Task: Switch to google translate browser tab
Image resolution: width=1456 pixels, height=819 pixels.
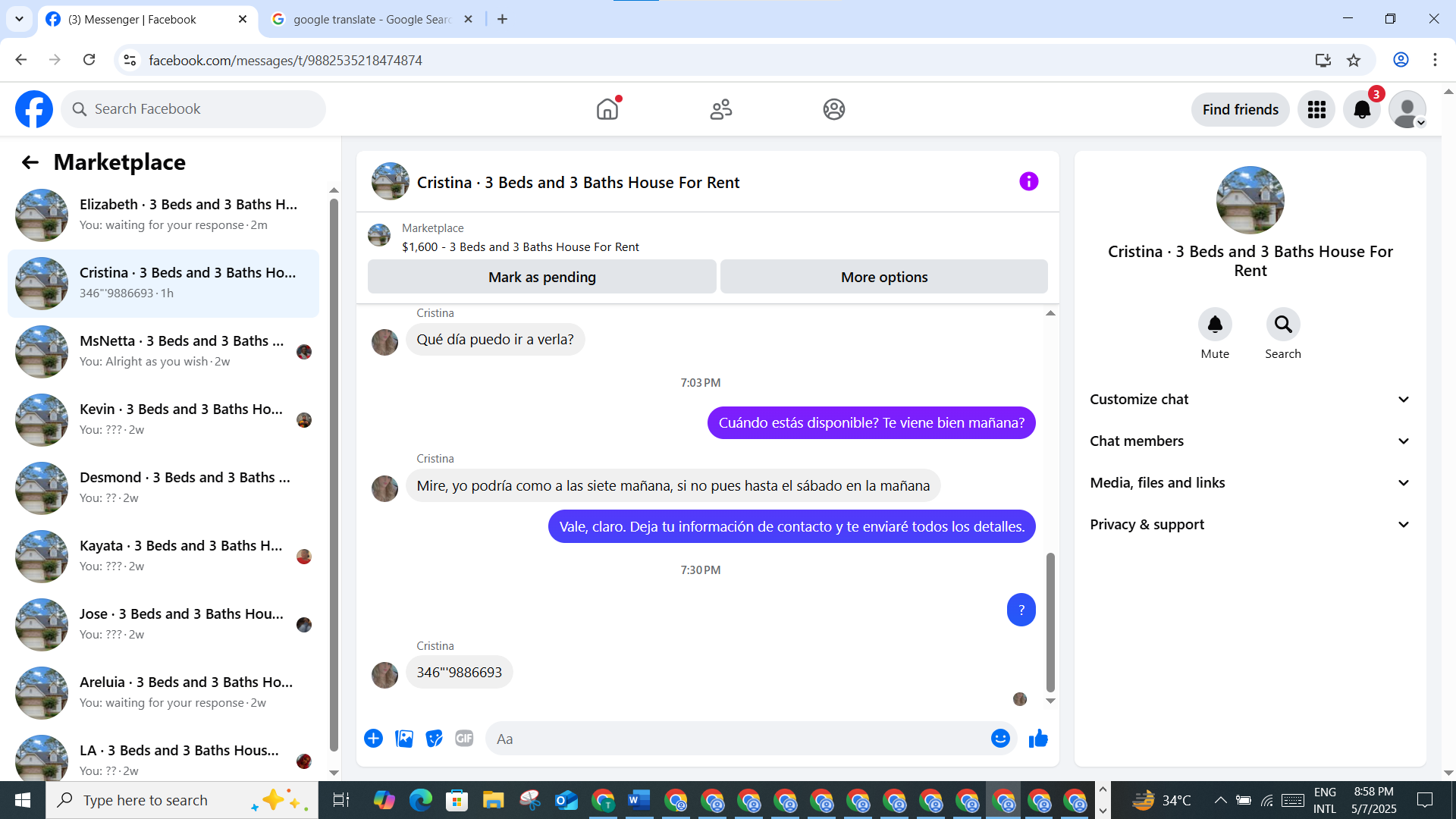Action: pos(372,20)
